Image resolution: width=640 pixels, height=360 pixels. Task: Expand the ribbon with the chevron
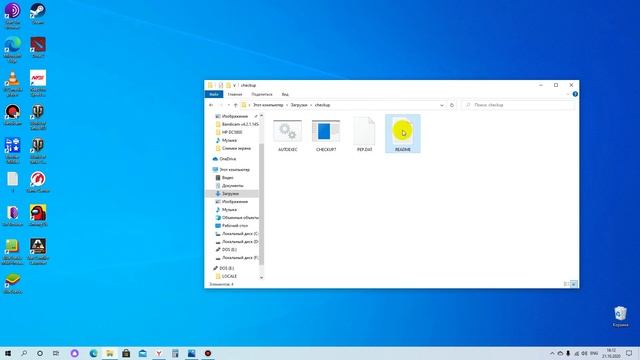tap(568, 94)
